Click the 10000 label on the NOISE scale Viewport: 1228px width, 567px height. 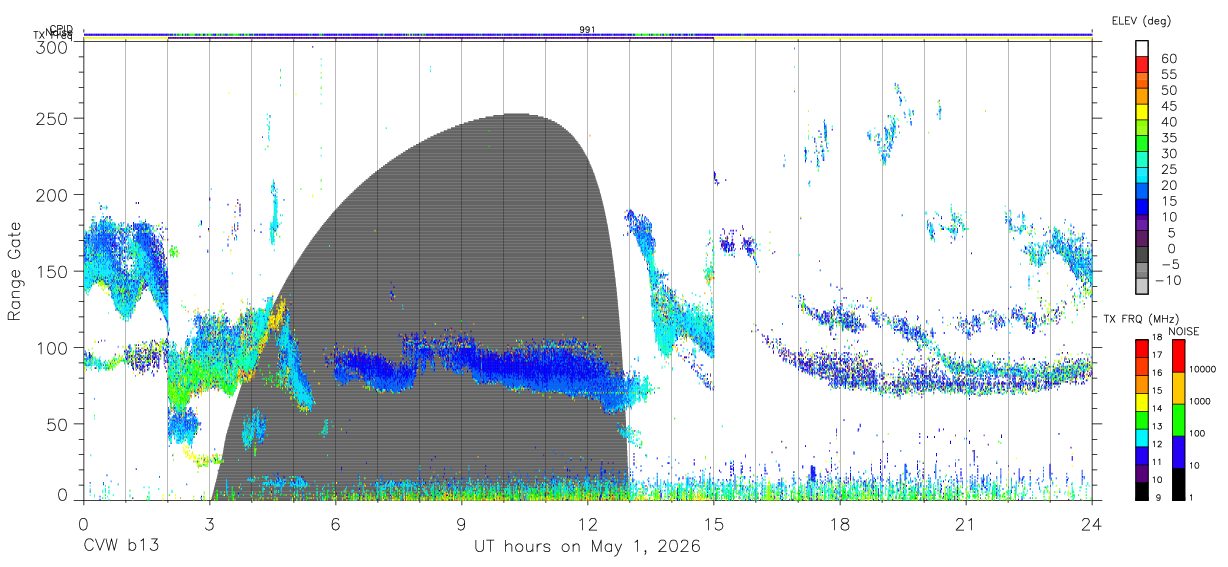pos(1202,370)
